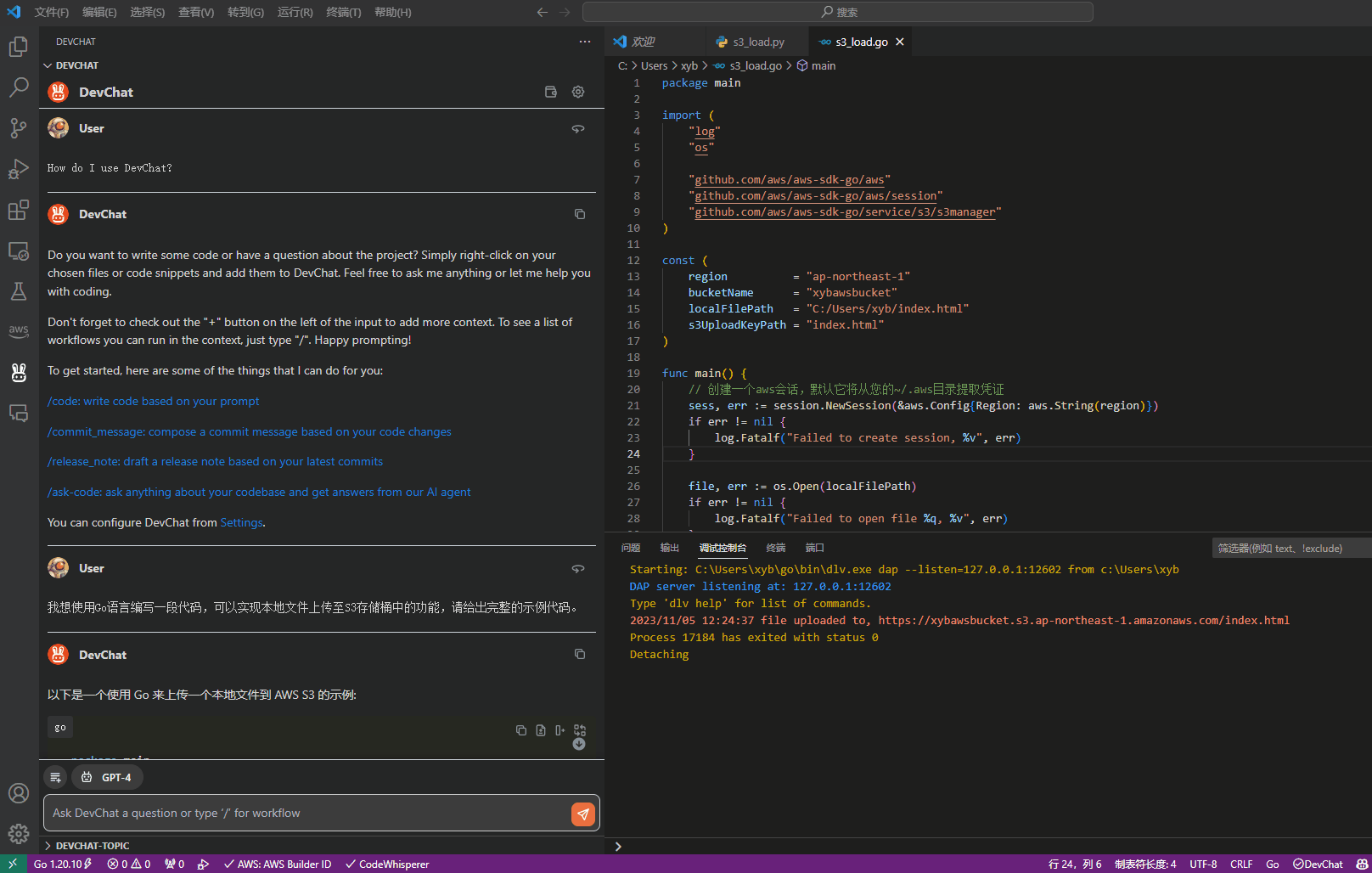The image size is (1372, 873).
Task: Click the UTF-8 encoding status item
Action: (1203, 864)
